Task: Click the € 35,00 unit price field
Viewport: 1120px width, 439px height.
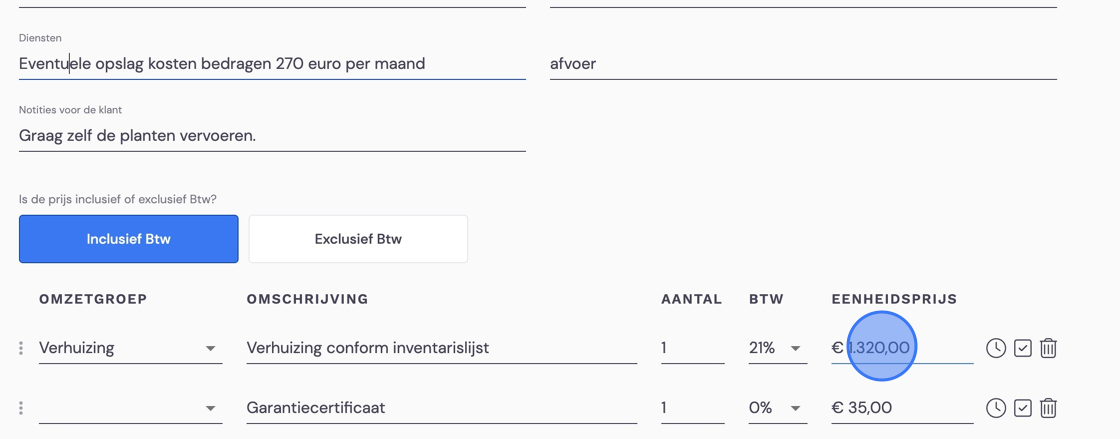Action: click(902, 408)
